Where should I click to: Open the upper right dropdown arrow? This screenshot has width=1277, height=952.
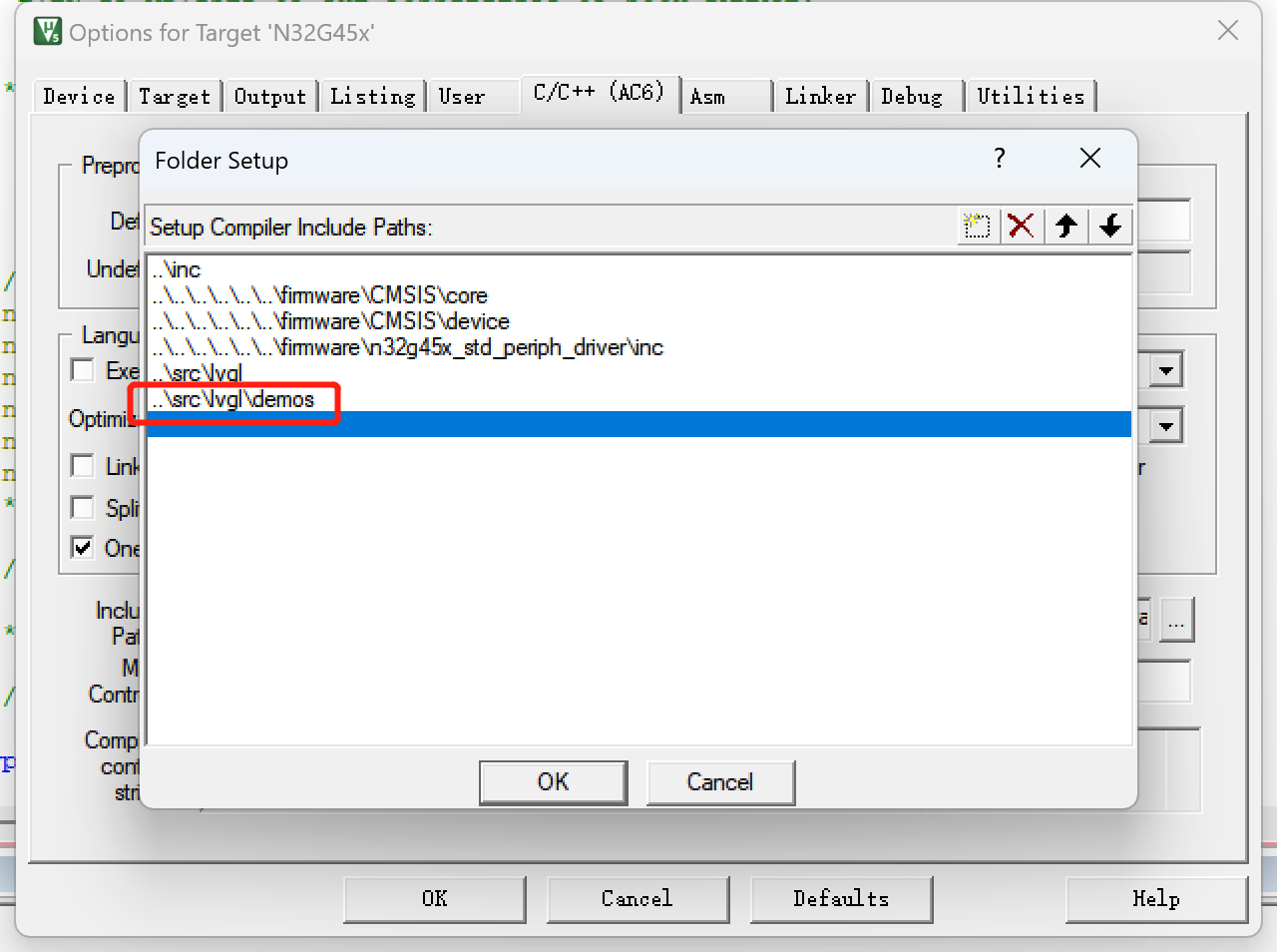tap(1165, 371)
